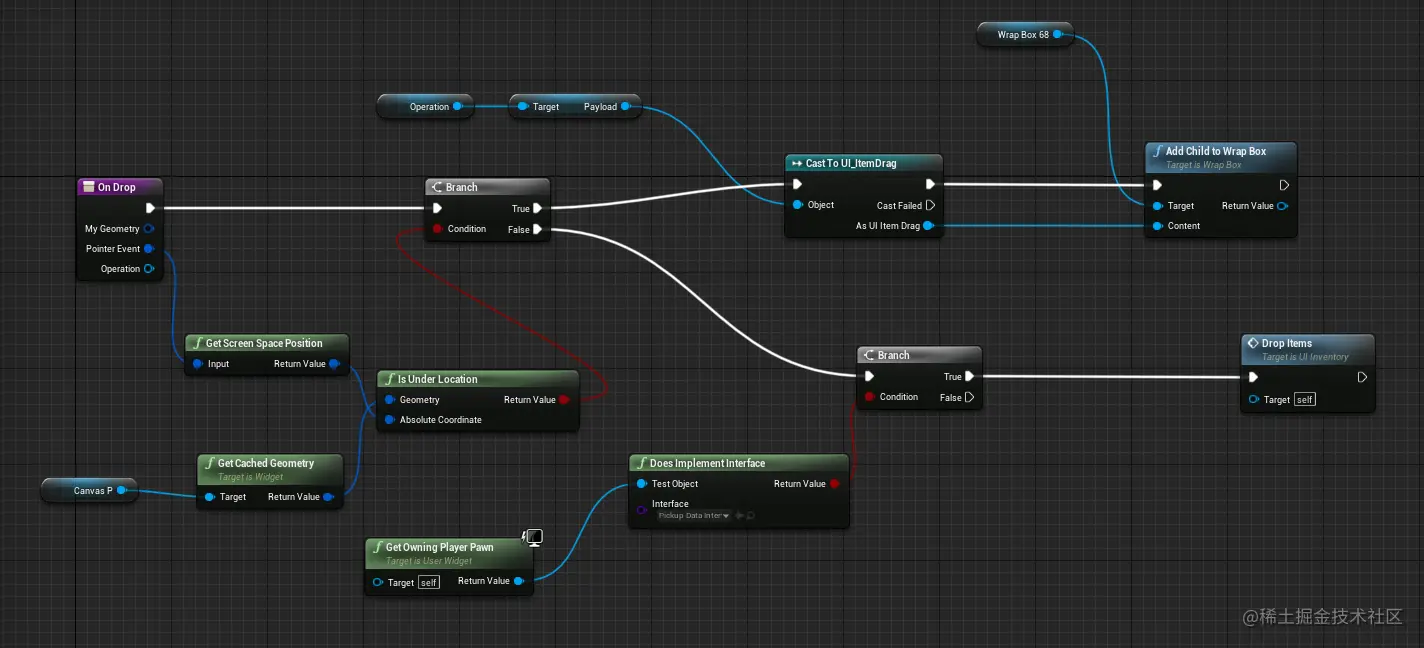1424x648 pixels.
Task: Click the On Drop execution output pin
Action: pos(150,208)
